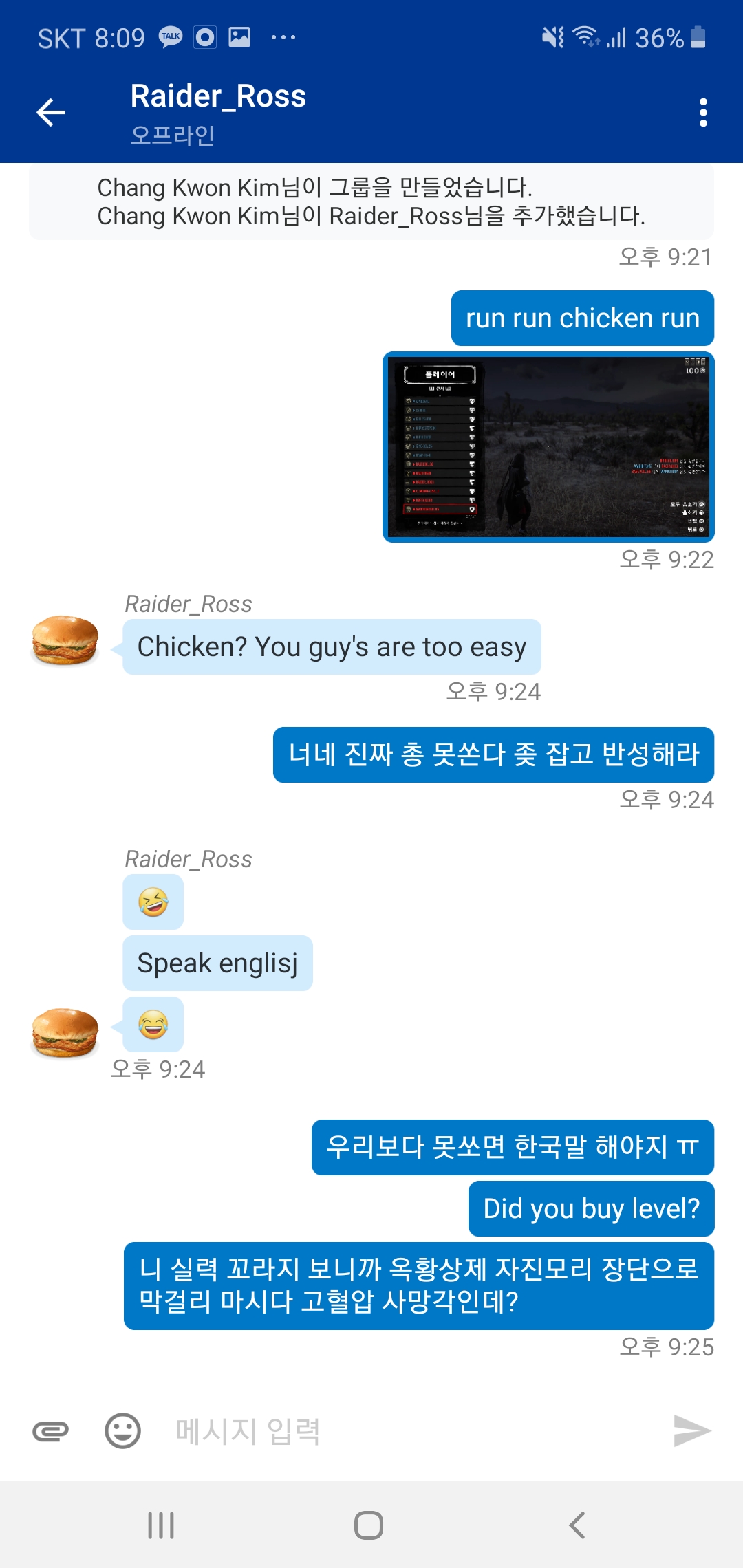The height and width of the screenshot is (1568, 743).
Task: Open the emoji picker smiley icon
Action: 122,1431
